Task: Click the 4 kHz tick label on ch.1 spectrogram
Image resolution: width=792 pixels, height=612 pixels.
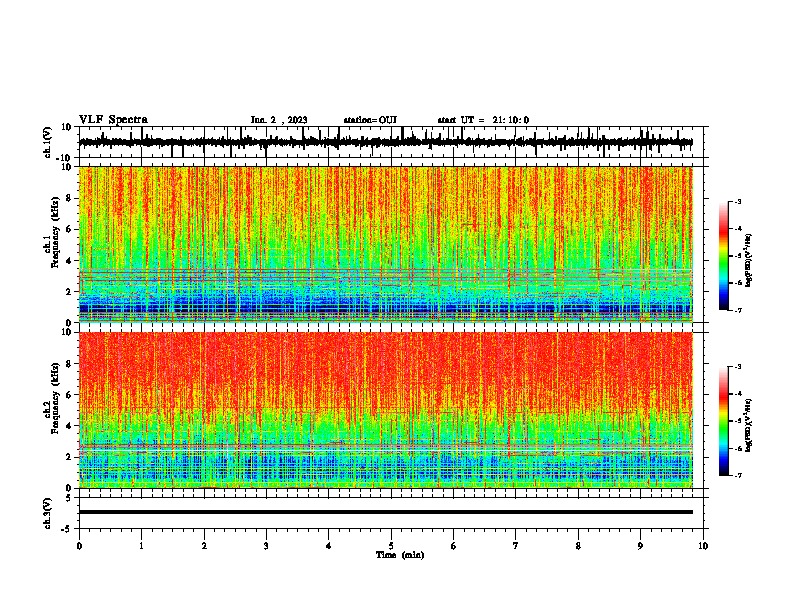Action: 70,261
